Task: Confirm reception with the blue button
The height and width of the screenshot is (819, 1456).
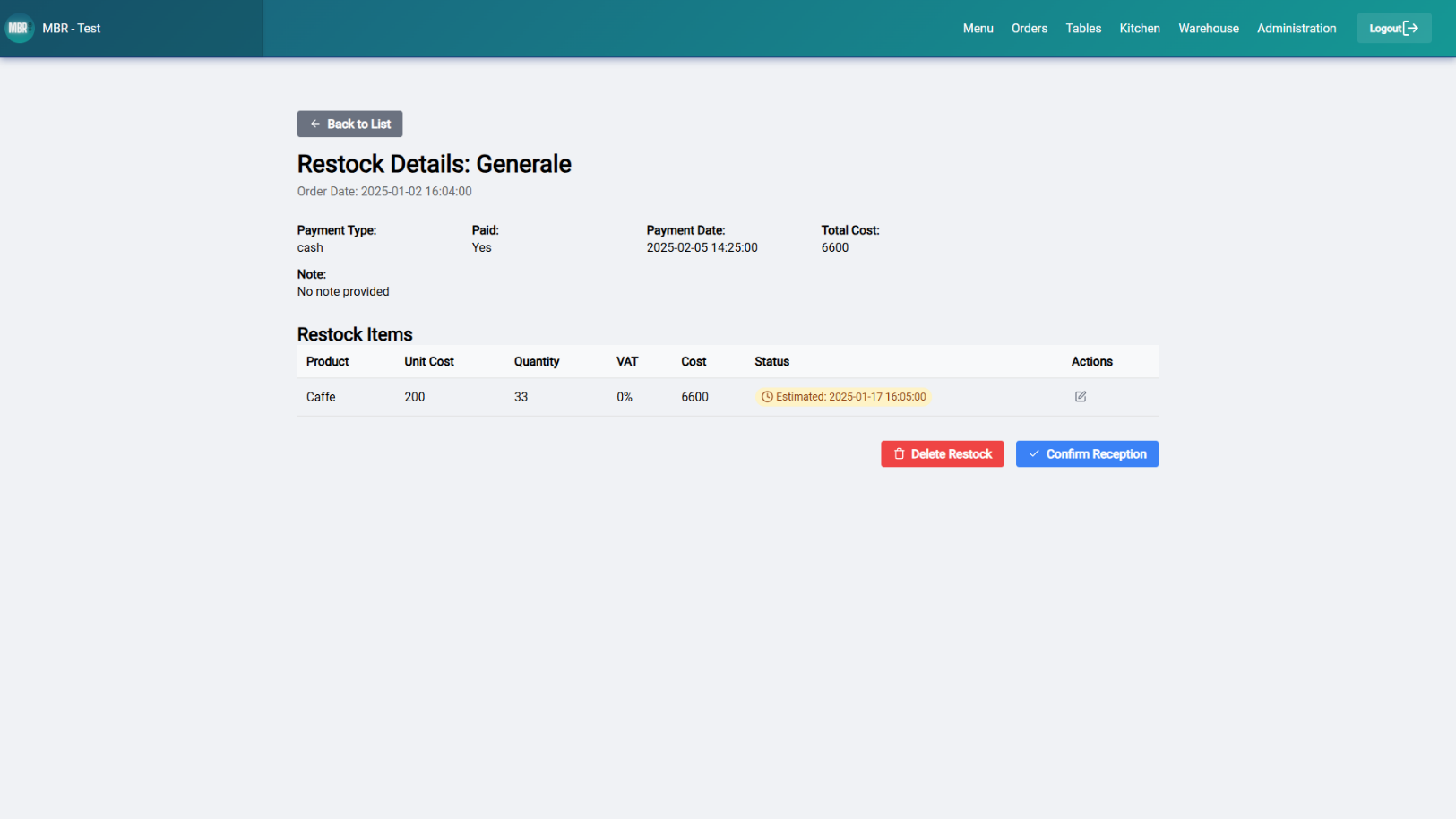Action: [1087, 453]
